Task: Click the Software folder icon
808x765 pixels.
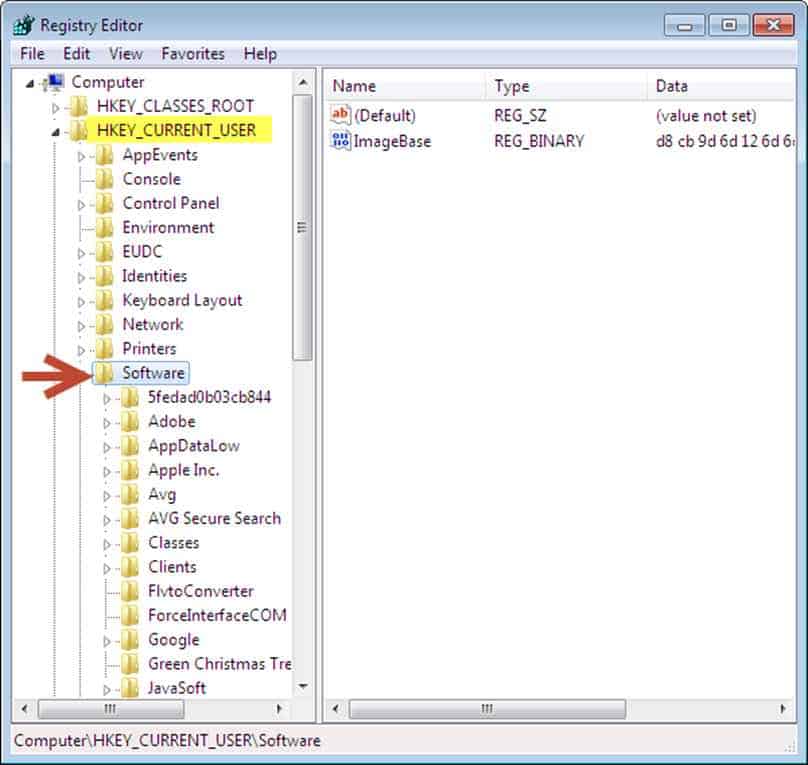Action: pos(104,373)
